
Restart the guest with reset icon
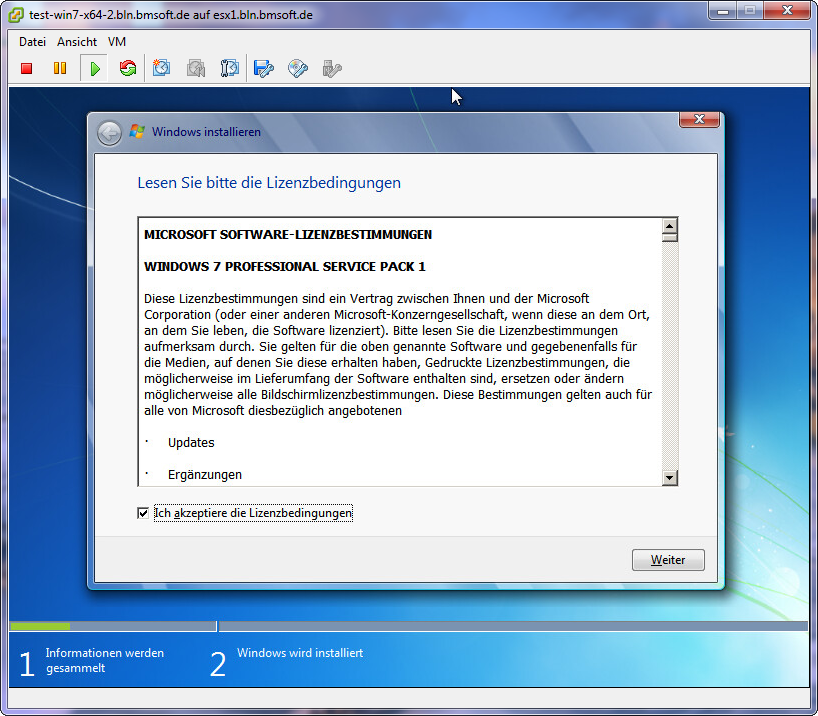pyautogui.click(x=128, y=68)
